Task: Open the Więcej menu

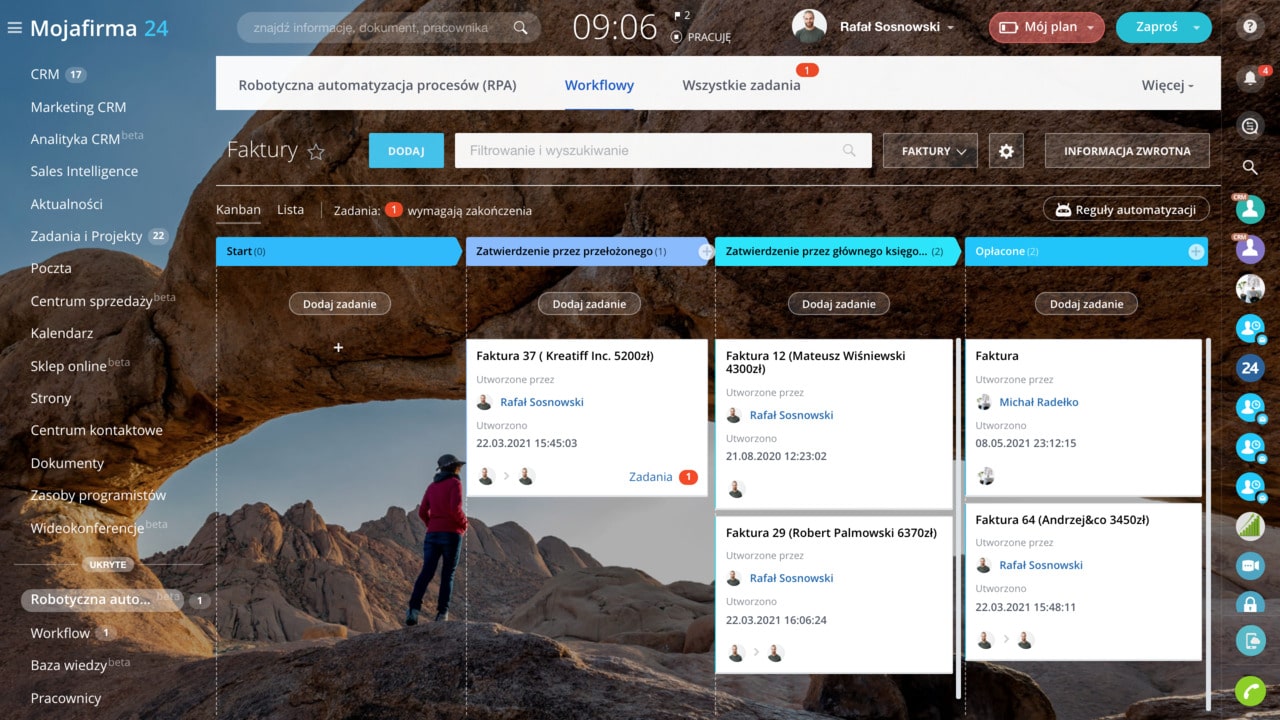Action: point(1167,86)
